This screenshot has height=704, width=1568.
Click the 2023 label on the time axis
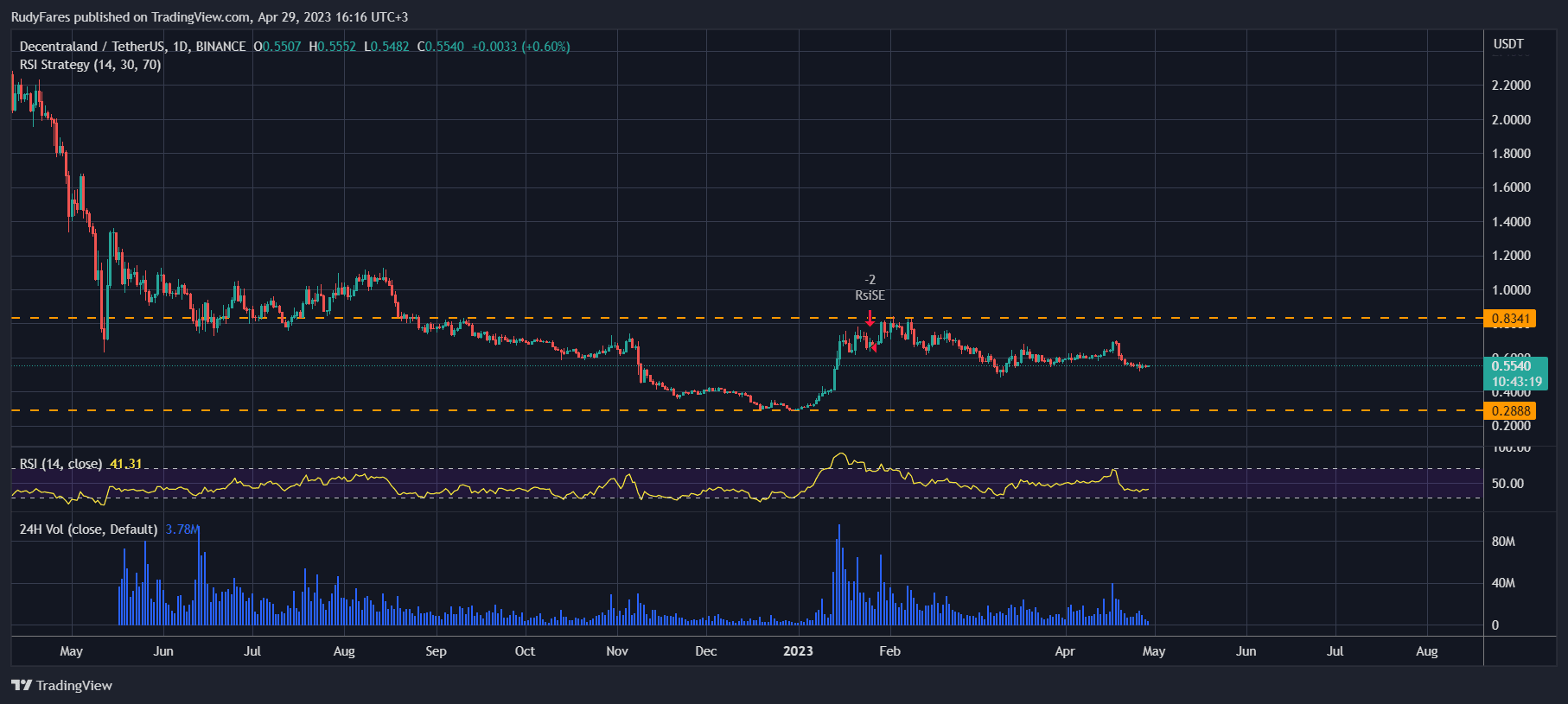click(798, 651)
